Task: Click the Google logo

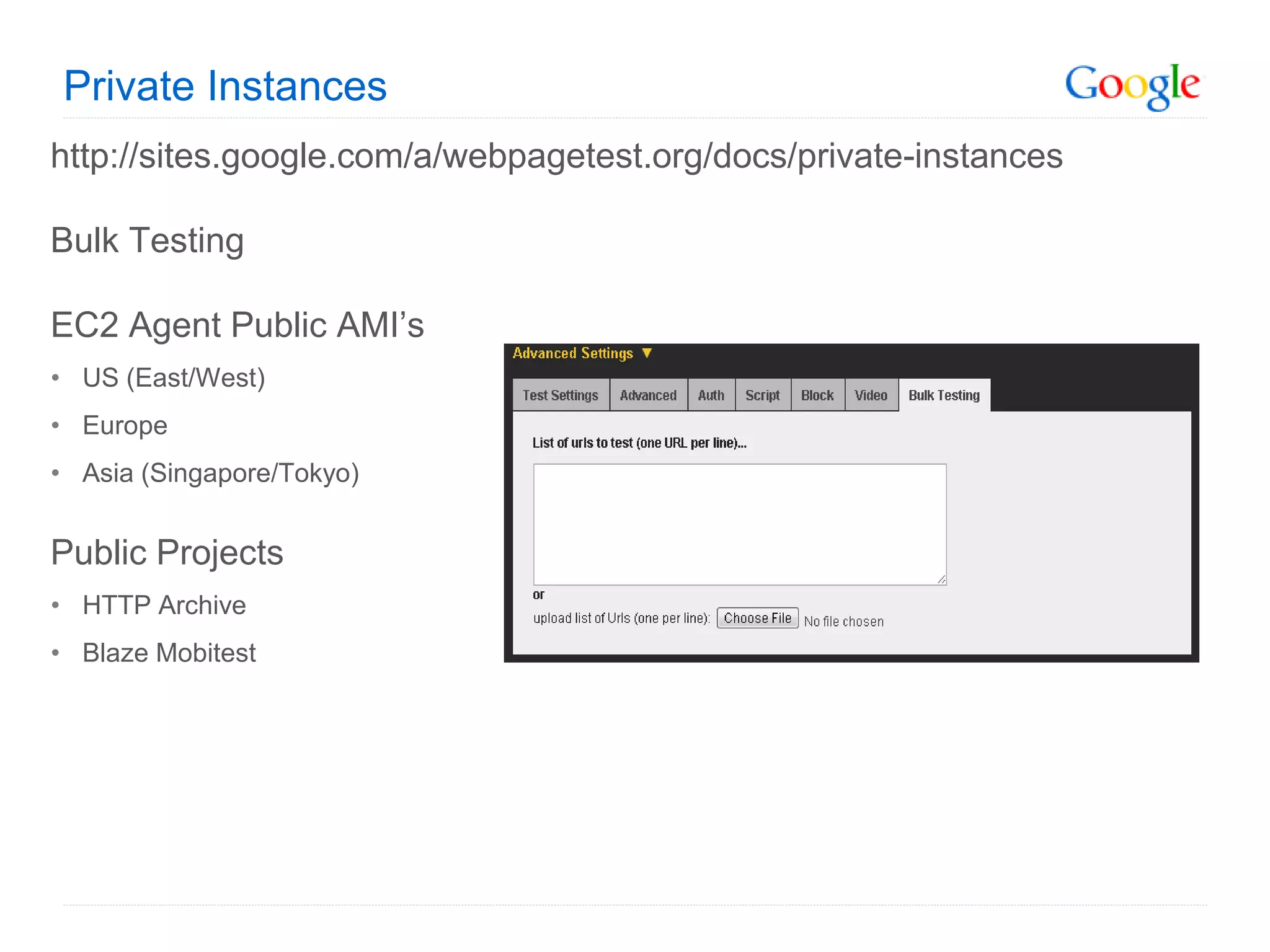Action: tap(1132, 86)
